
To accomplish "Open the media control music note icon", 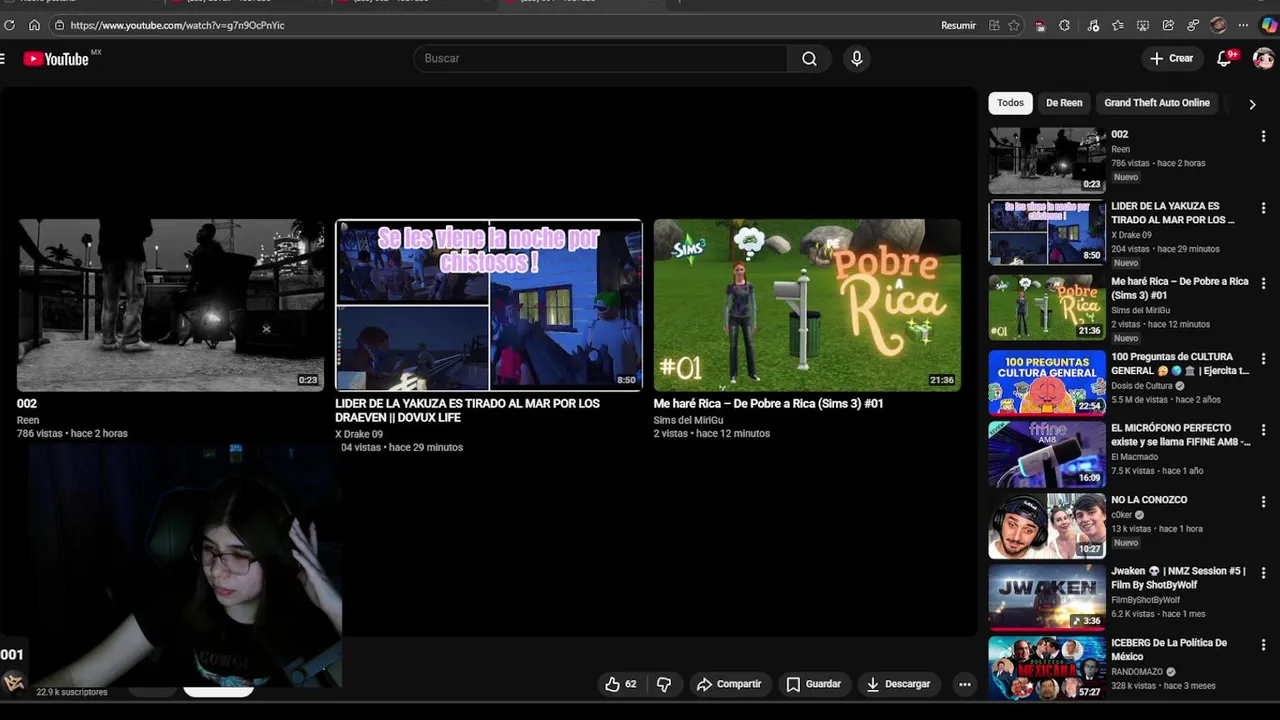I will 1093,25.
